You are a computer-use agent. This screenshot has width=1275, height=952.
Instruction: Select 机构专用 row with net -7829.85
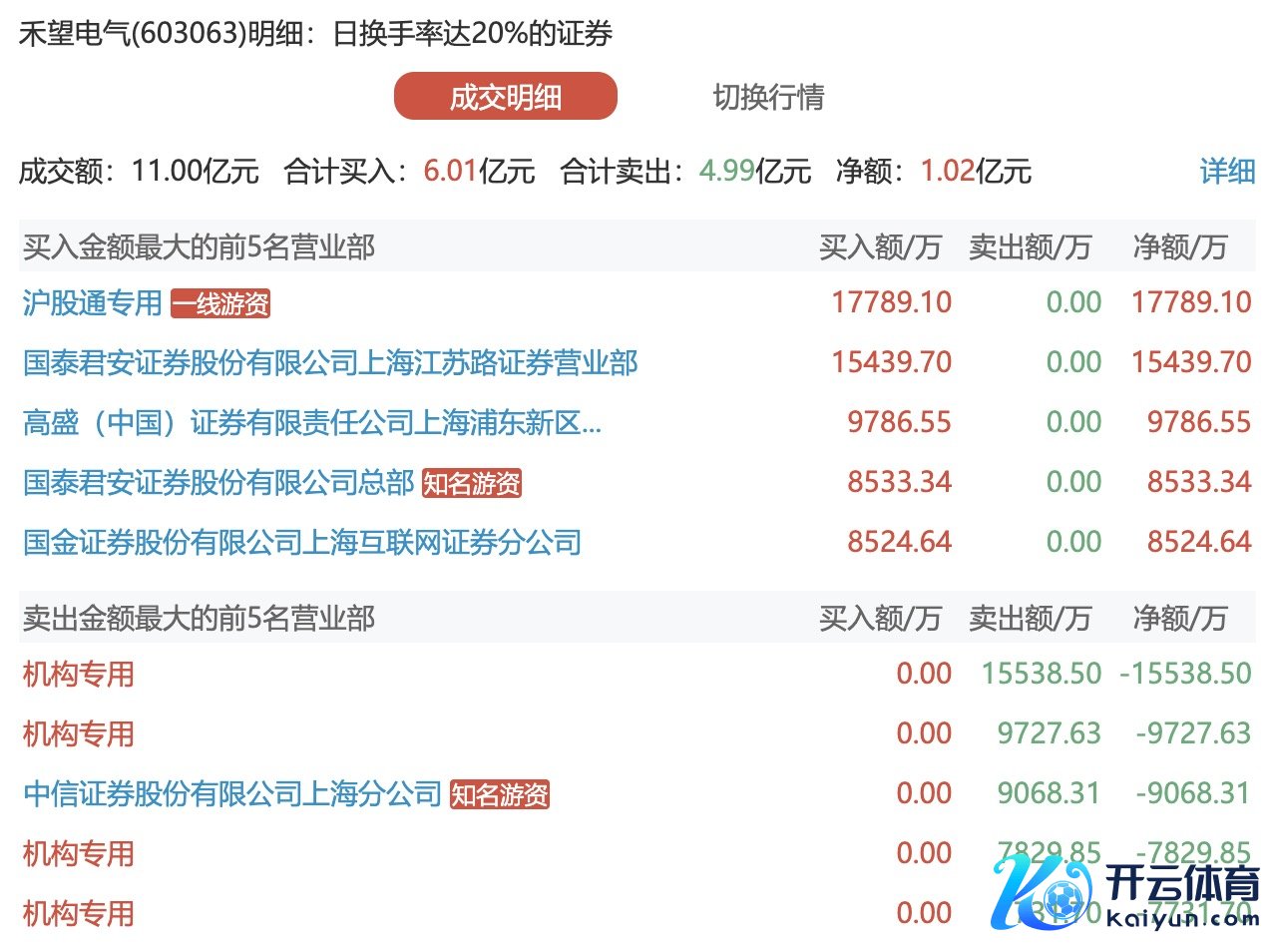(79, 853)
